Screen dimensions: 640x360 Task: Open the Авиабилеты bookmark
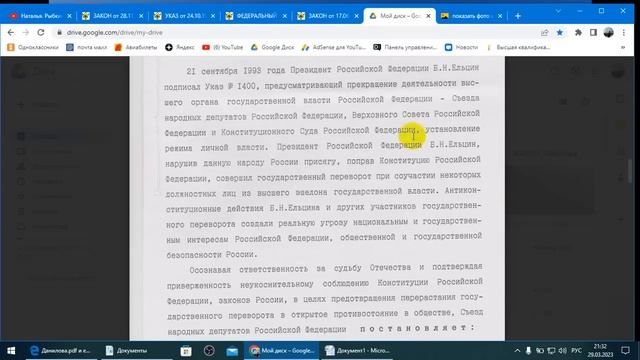(x=136, y=47)
